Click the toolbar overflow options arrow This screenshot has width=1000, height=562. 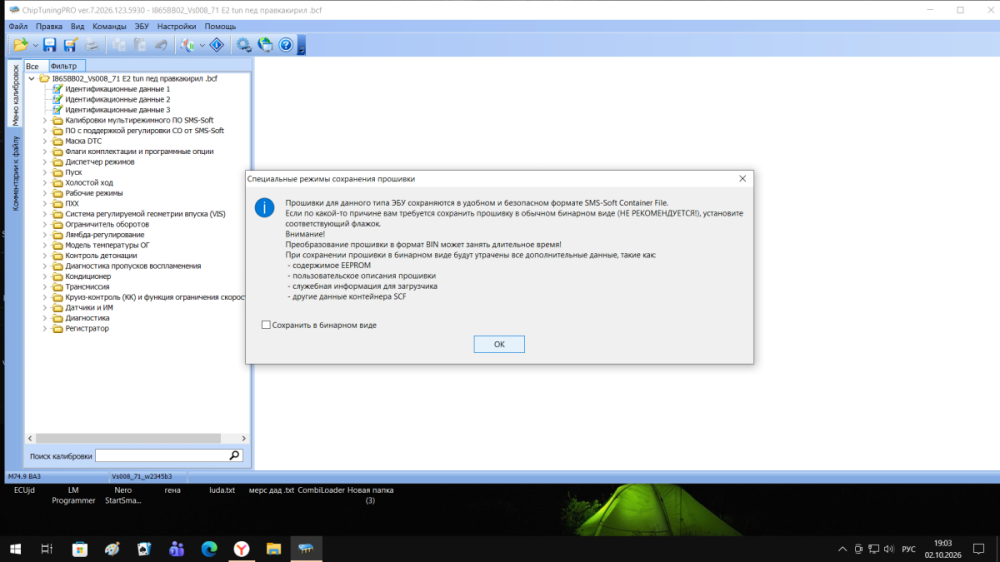(x=302, y=45)
